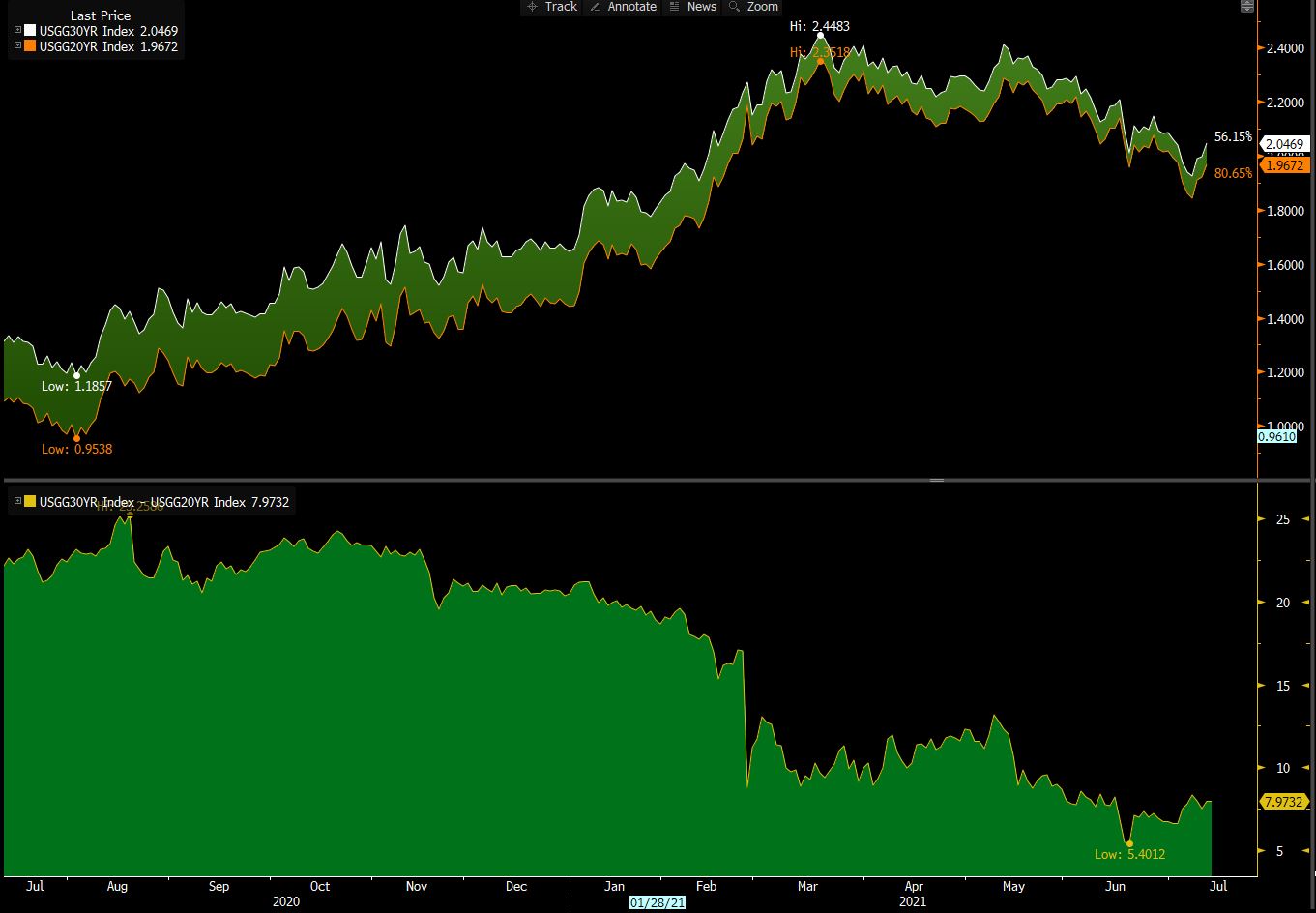Click the yellow spread series color swatch
The height and width of the screenshot is (913, 1316).
30,501
